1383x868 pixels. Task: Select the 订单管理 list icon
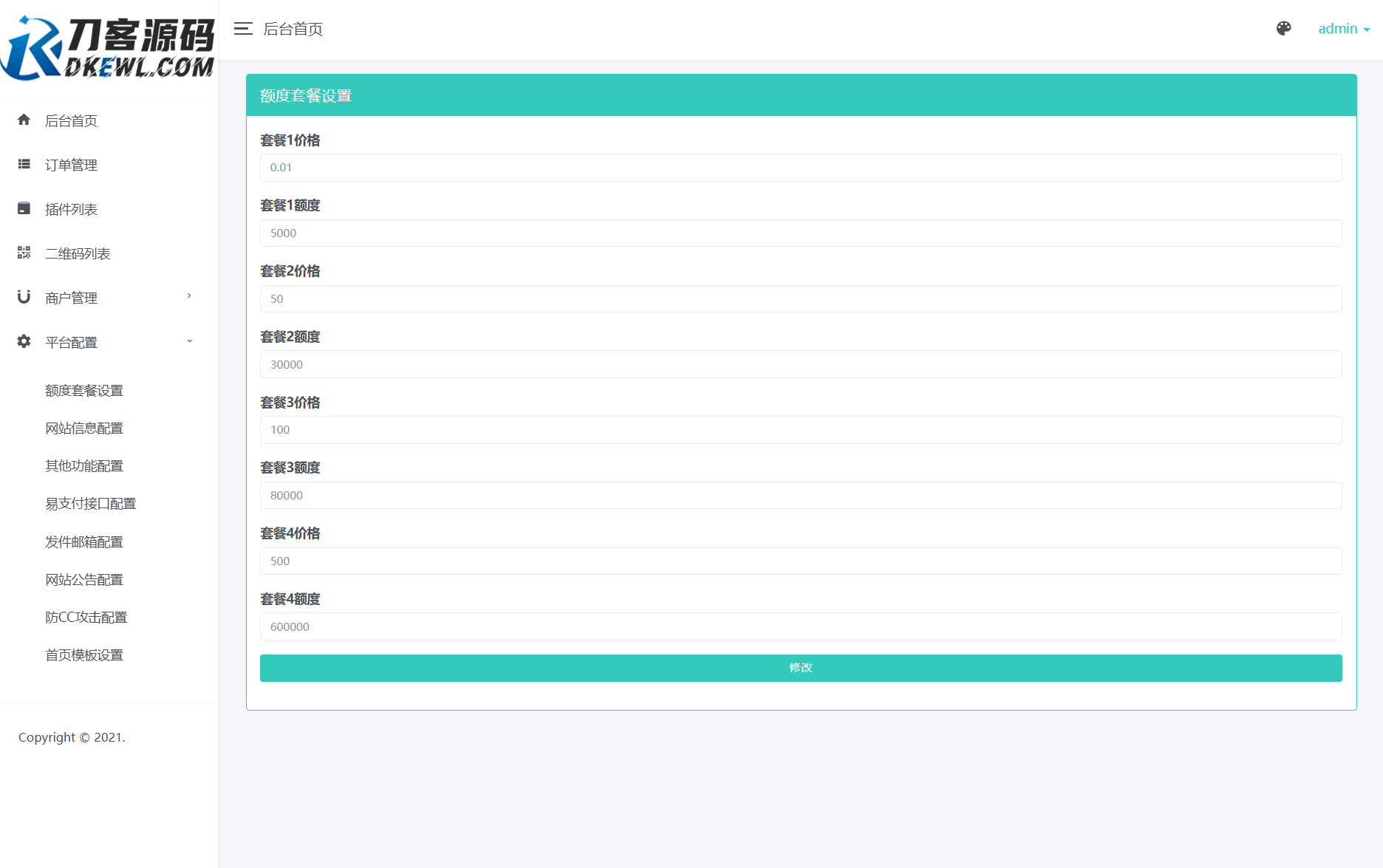click(23, 164)
